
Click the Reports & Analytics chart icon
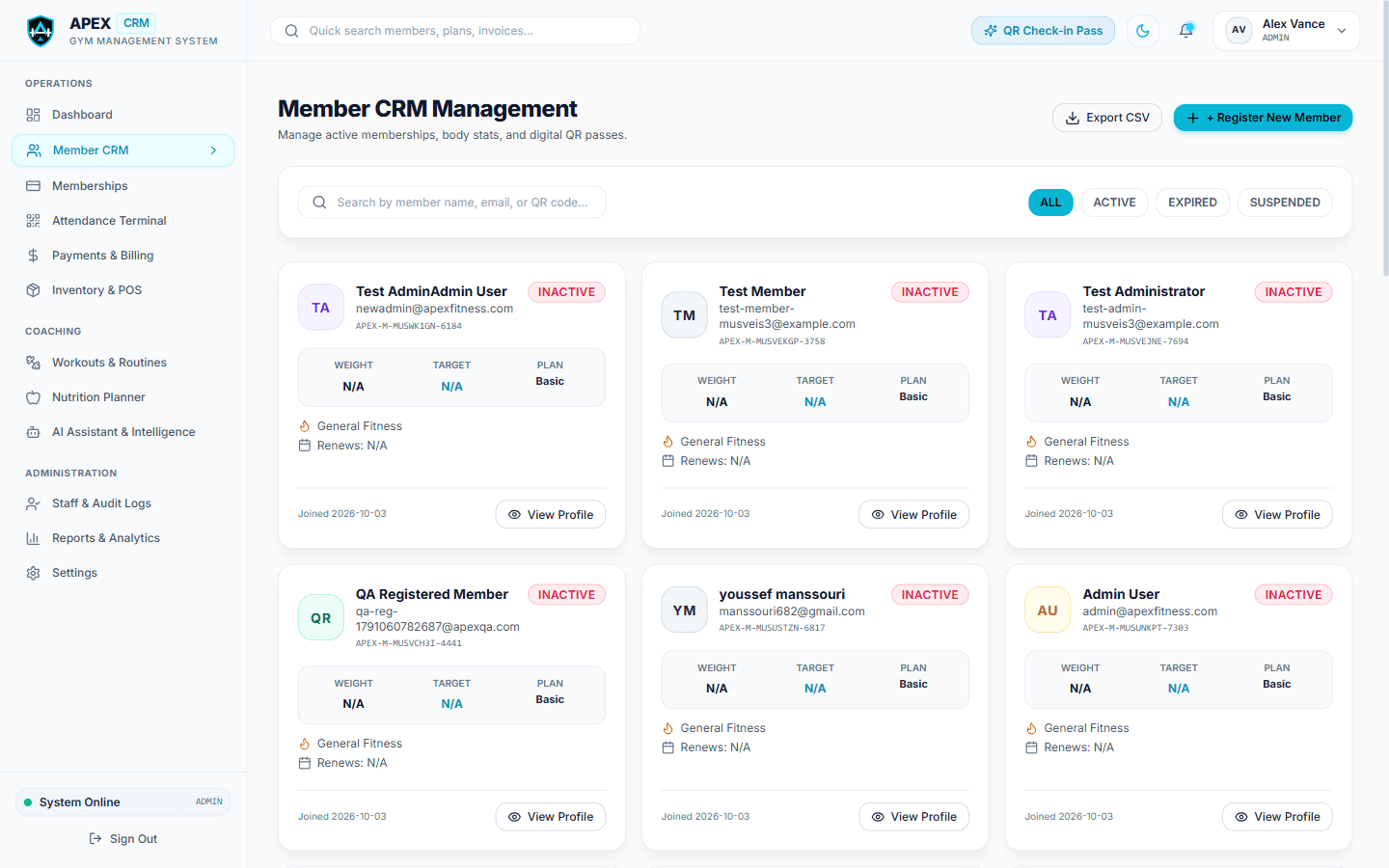tap(33, 538)
